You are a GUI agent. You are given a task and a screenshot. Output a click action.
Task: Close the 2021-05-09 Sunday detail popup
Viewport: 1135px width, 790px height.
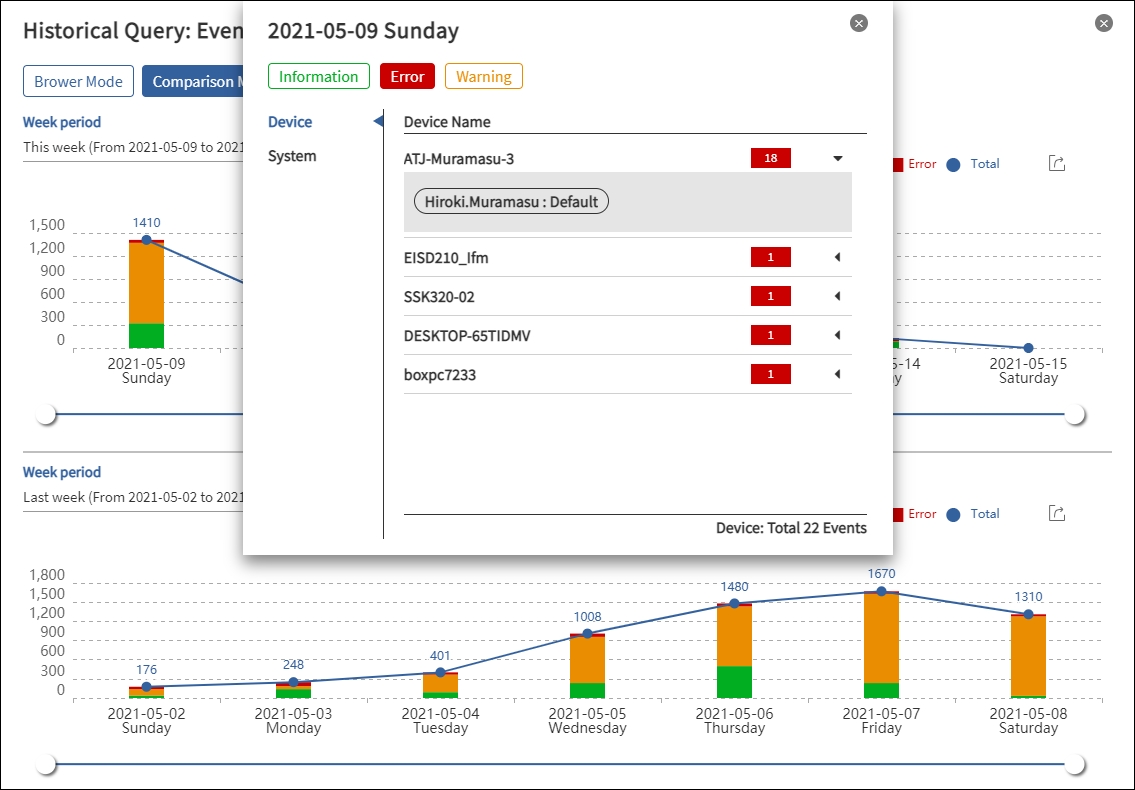tap(858, 23)
